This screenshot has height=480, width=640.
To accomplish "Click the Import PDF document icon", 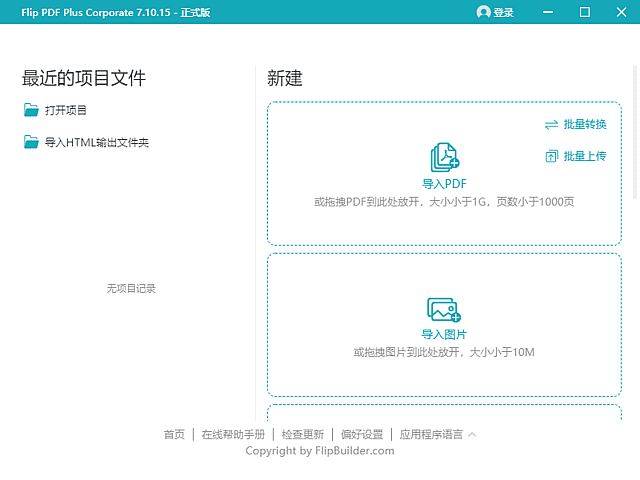I will point(444,158).
